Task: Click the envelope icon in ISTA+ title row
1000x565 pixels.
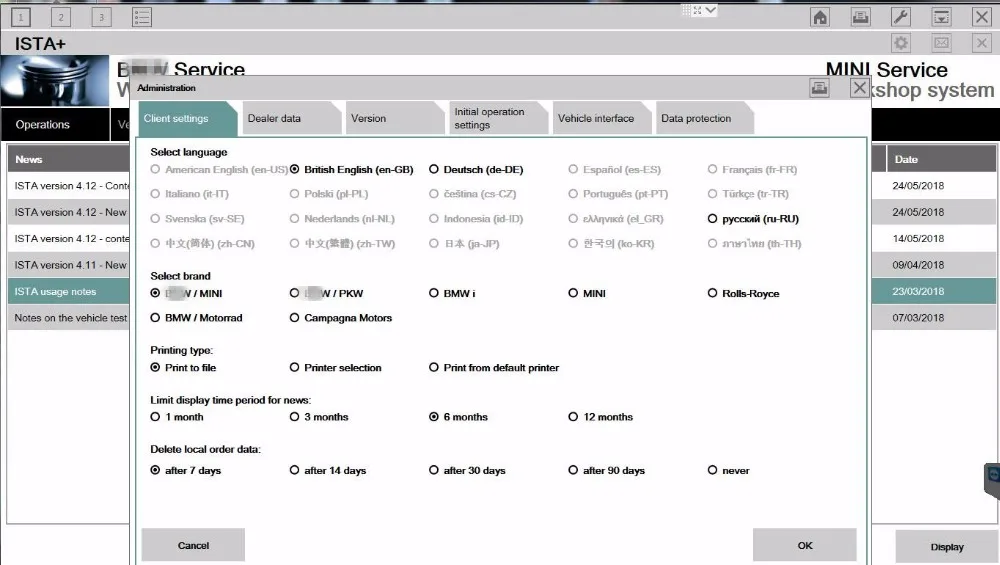Action: (941, 43)
